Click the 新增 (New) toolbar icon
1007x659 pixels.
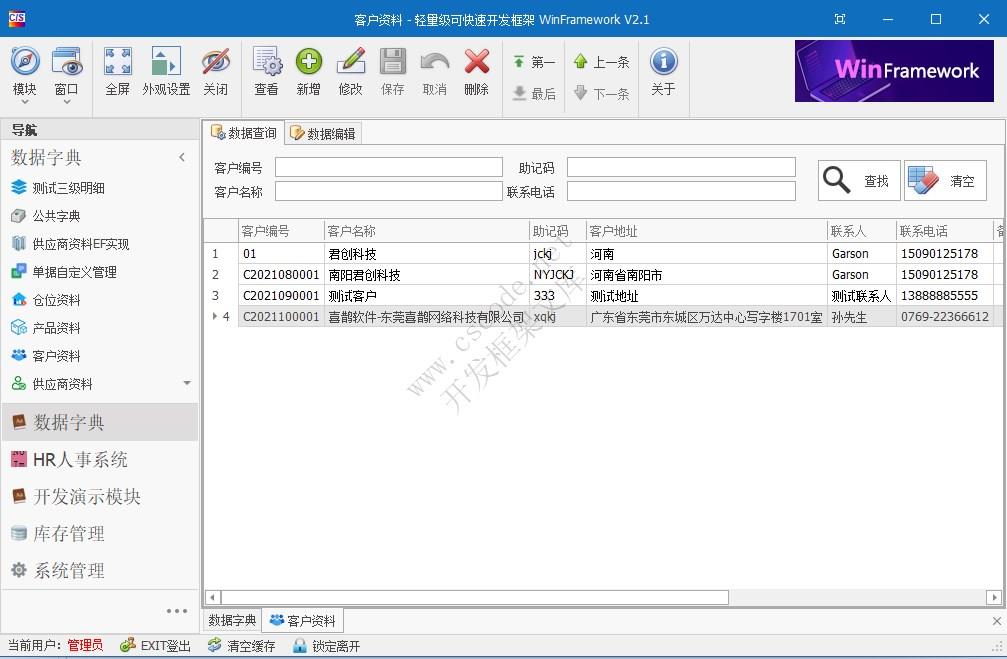[x=309, y=70]
